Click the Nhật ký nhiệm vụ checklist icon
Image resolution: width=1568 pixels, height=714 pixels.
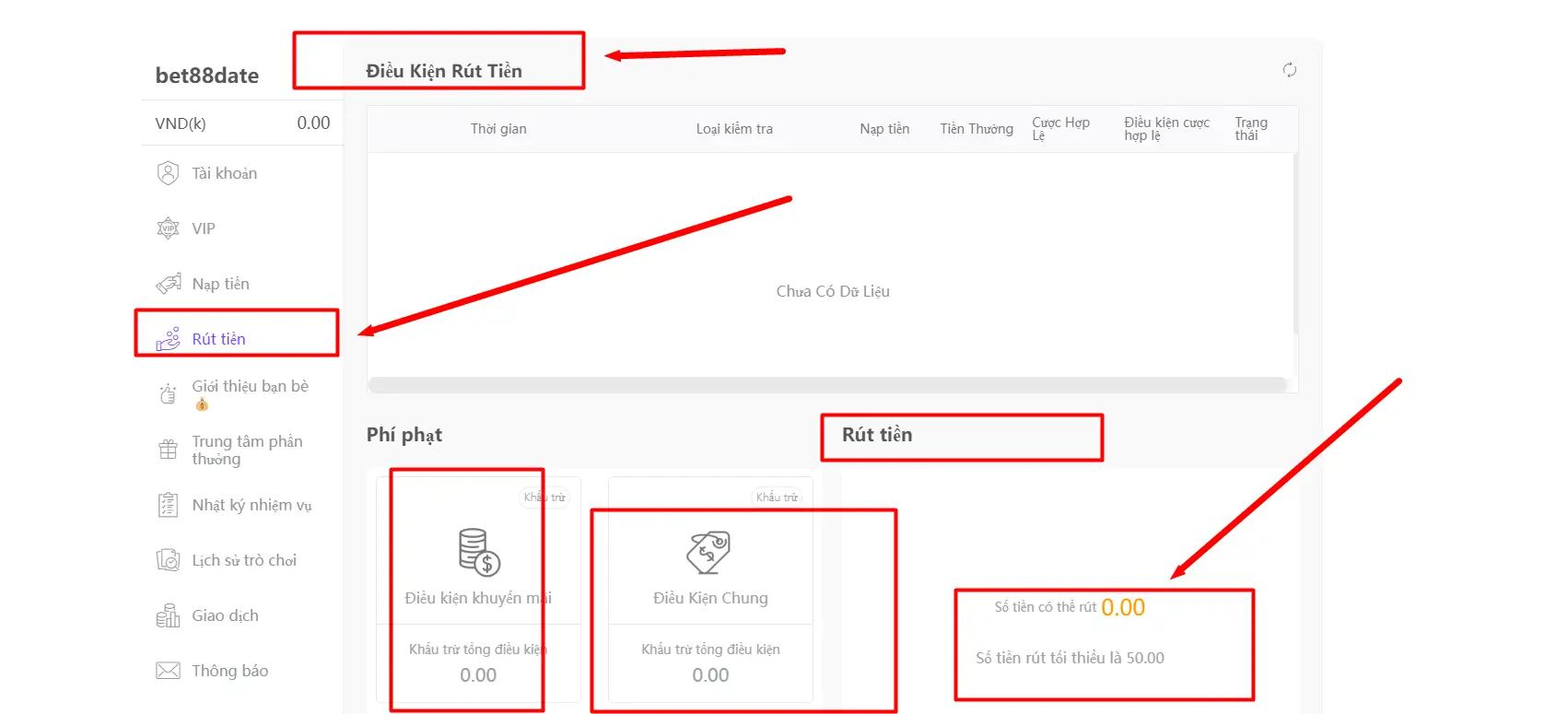pos(168,505)
